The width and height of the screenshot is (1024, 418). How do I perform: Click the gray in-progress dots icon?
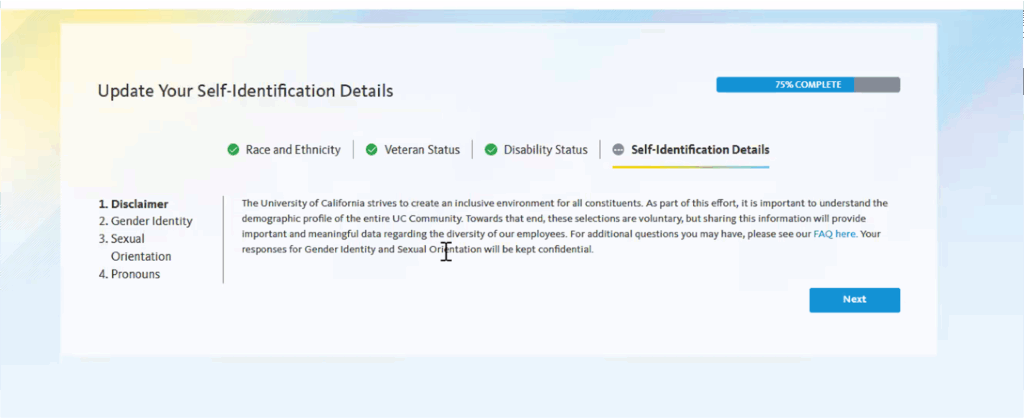click(618, 150)
